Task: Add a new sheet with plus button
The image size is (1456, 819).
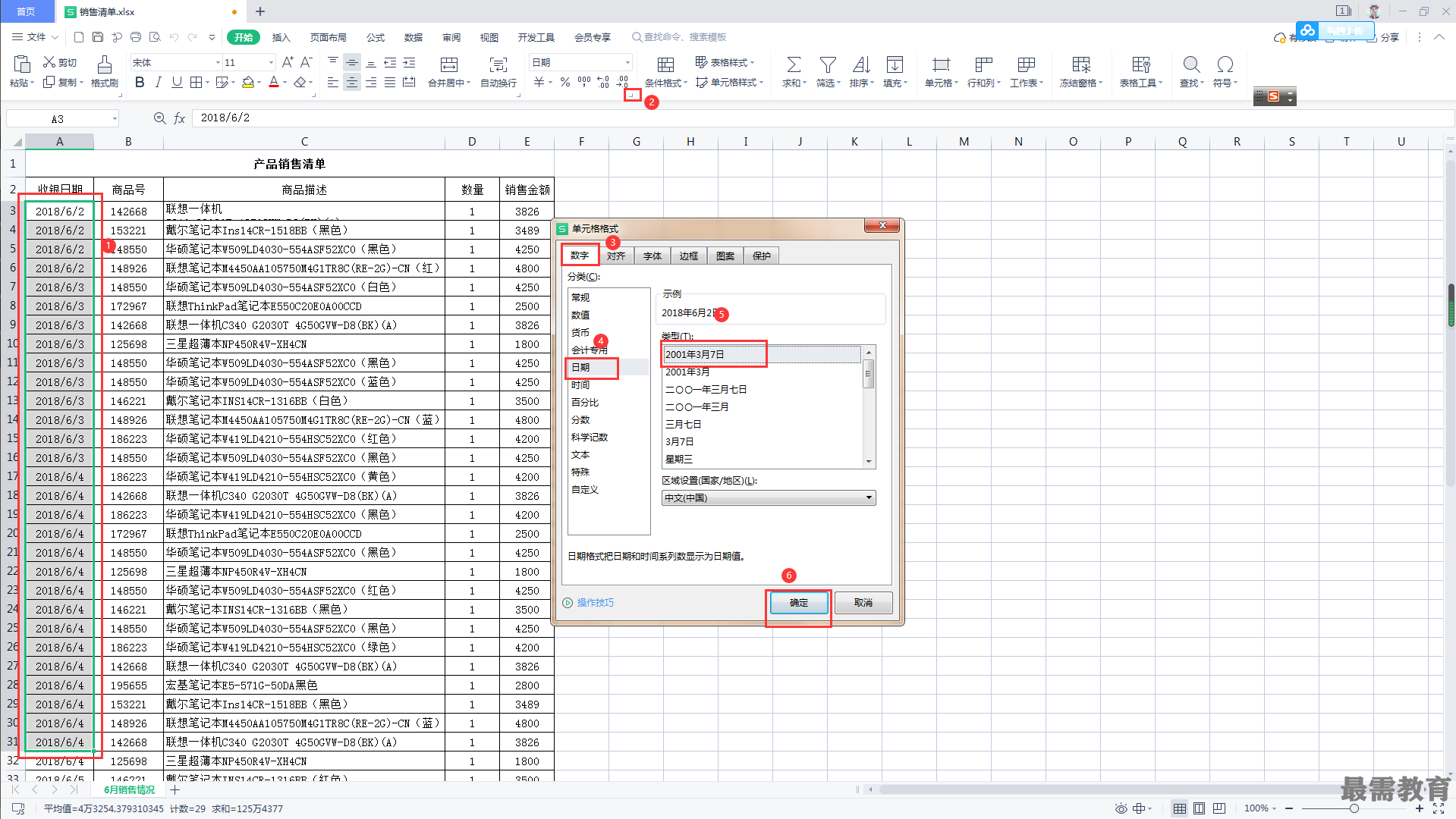Action: pos(175,789)
